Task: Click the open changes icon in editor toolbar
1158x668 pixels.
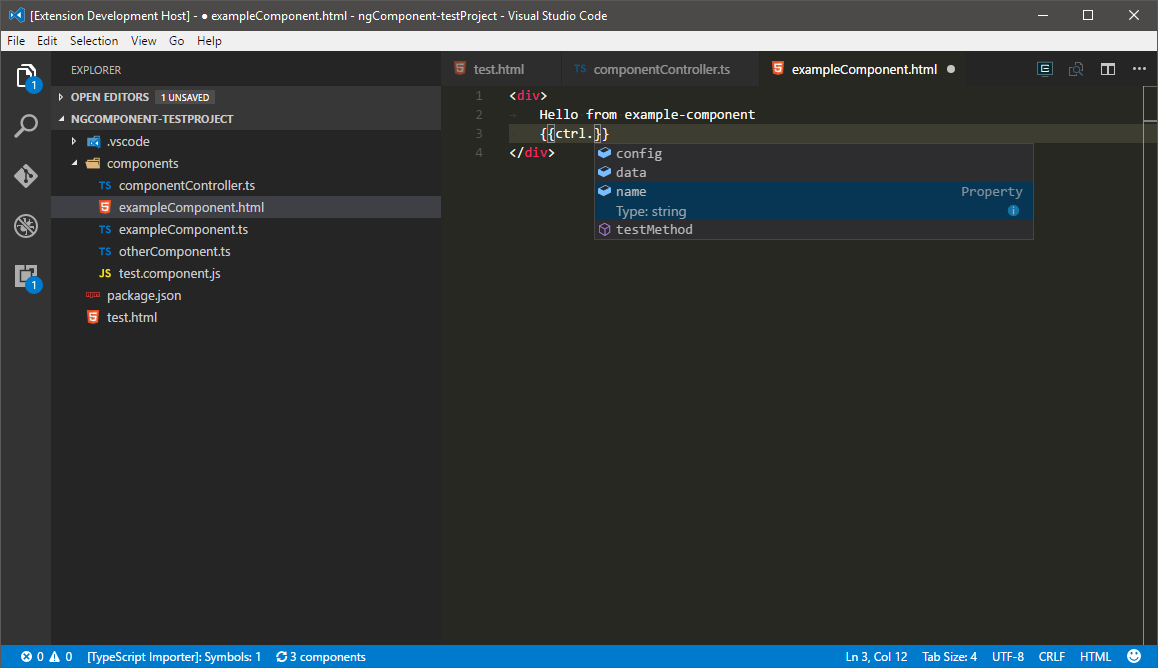Action: click(x=1076, y=69)
